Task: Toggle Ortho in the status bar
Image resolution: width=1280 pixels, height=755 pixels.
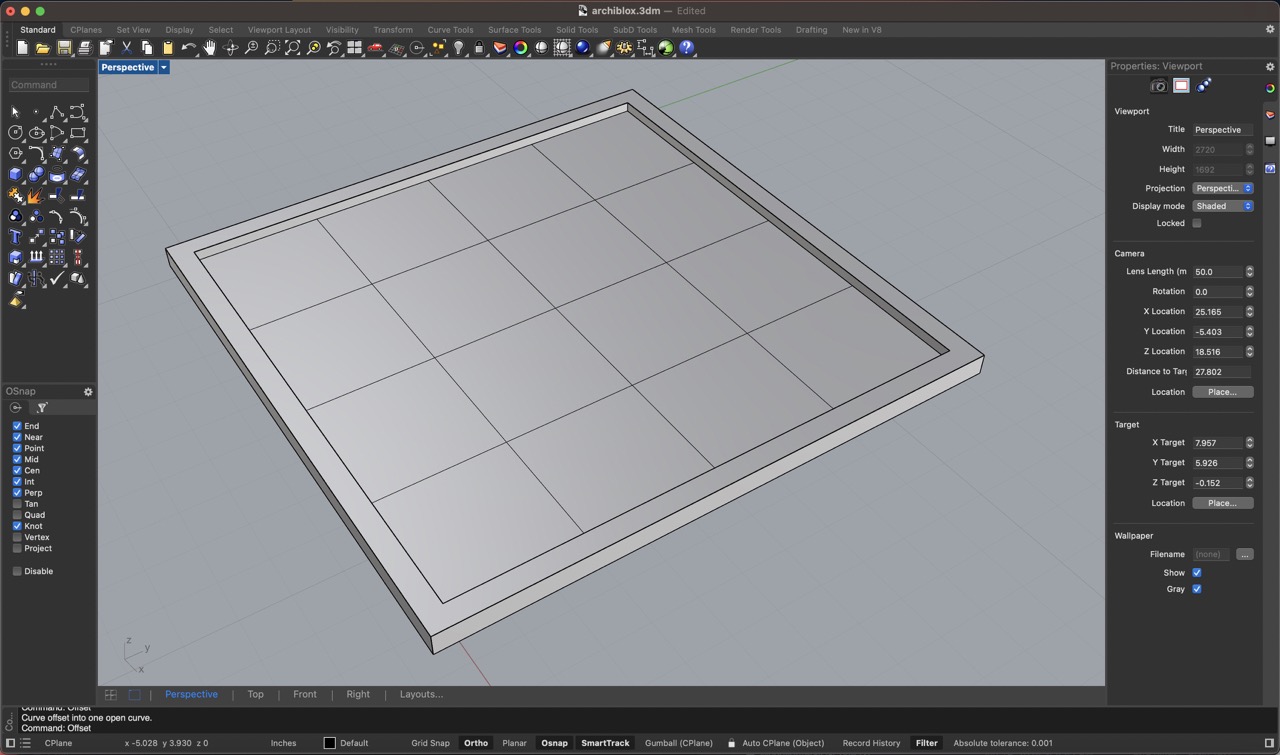Action: click(476, 743)
